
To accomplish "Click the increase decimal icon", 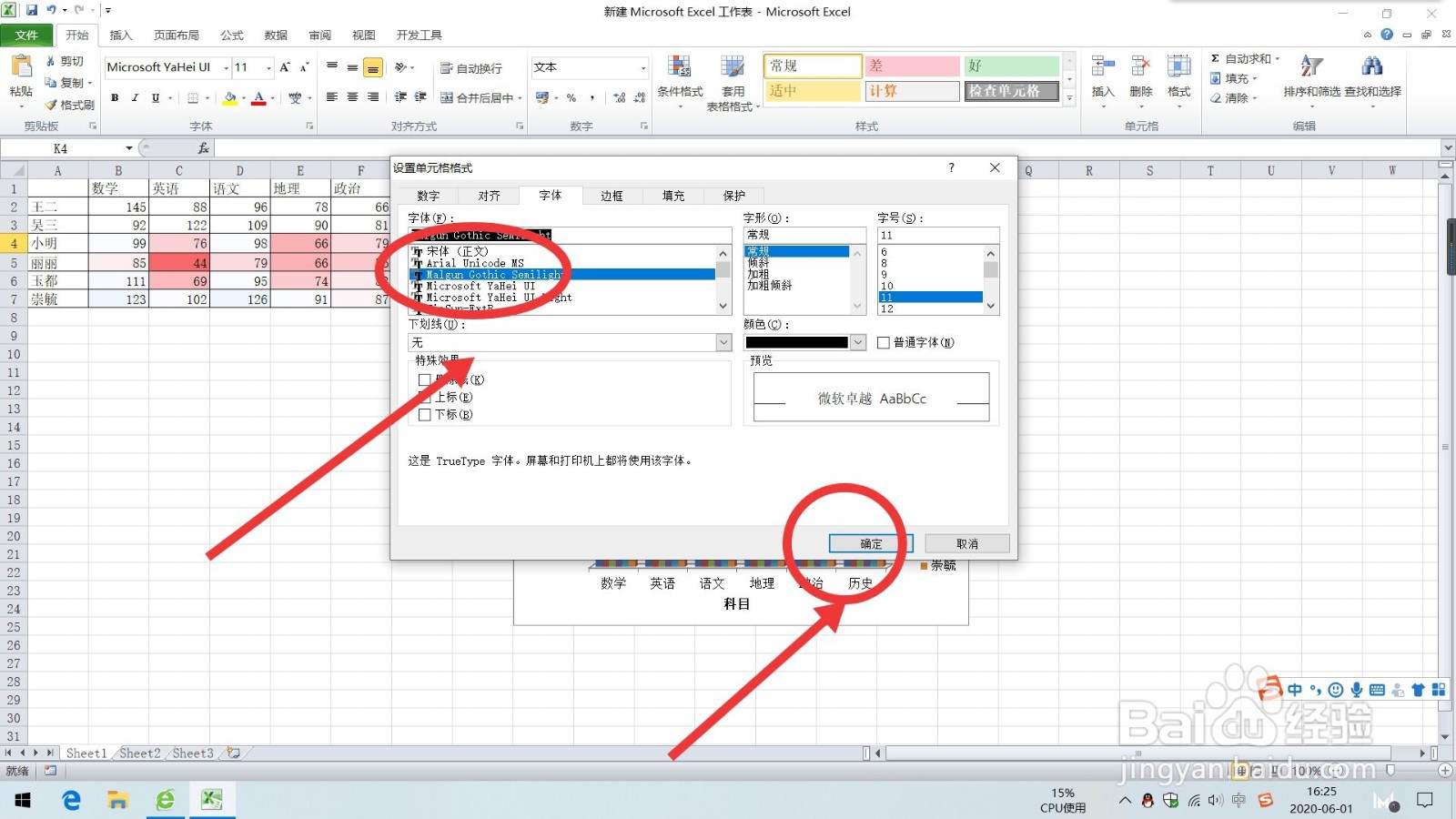I will (x=620, y=97).
